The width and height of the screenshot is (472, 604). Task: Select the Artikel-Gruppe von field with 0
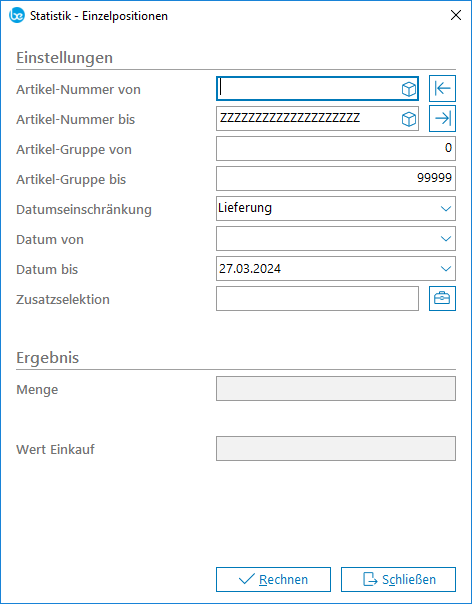pyautogui.click(x=336, y=149)
